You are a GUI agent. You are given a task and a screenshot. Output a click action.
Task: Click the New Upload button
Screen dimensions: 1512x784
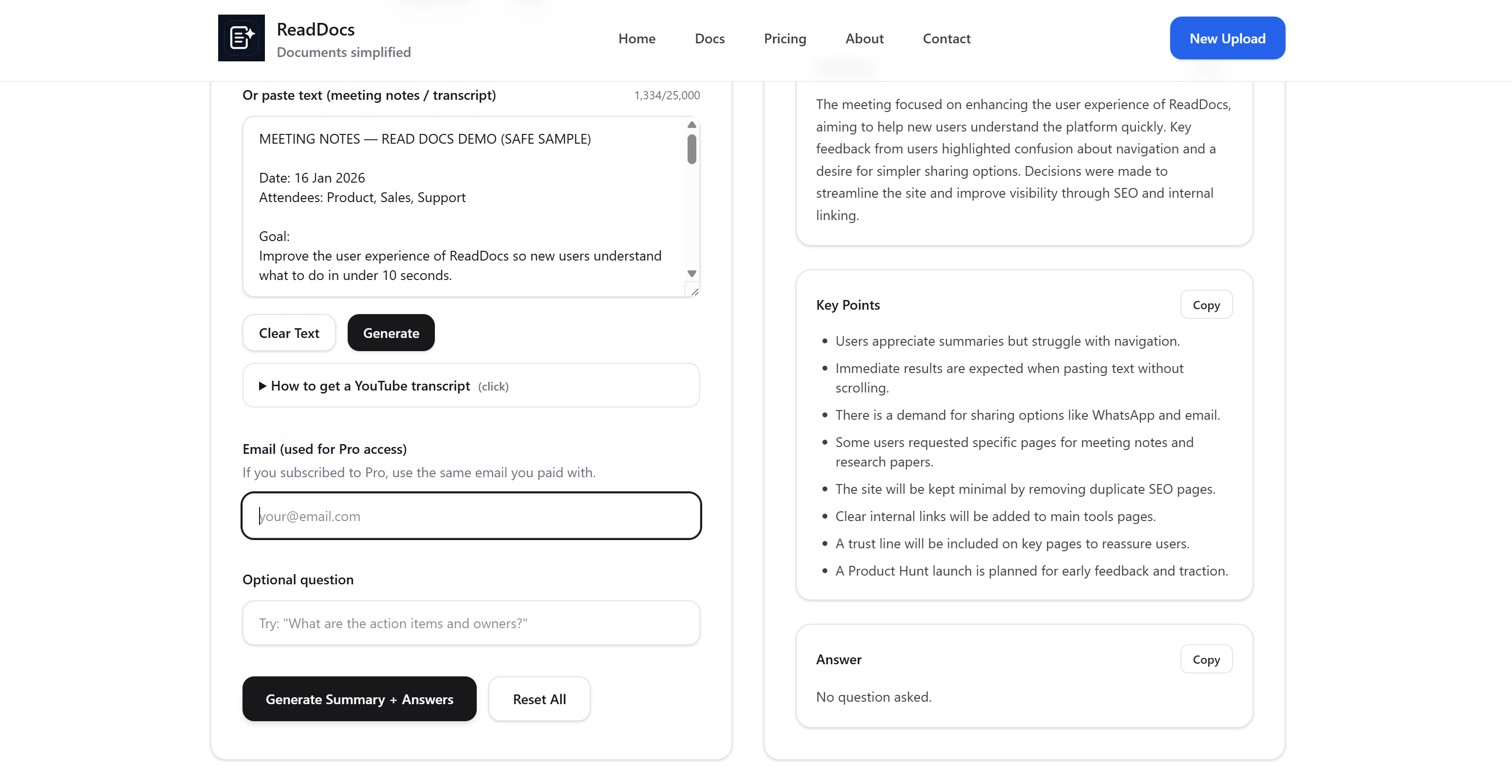click(x=1227, y=37)
